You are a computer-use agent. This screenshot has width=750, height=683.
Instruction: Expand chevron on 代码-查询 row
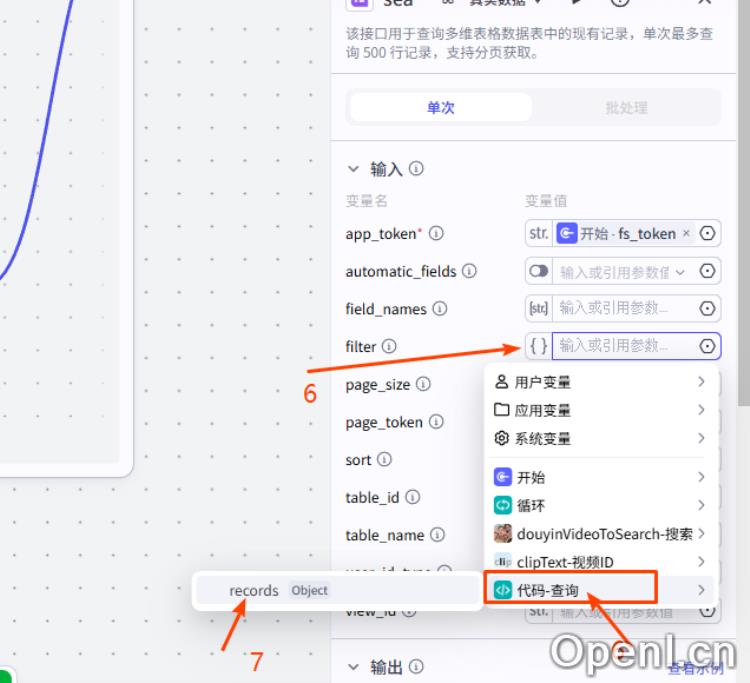click(701, 590)
